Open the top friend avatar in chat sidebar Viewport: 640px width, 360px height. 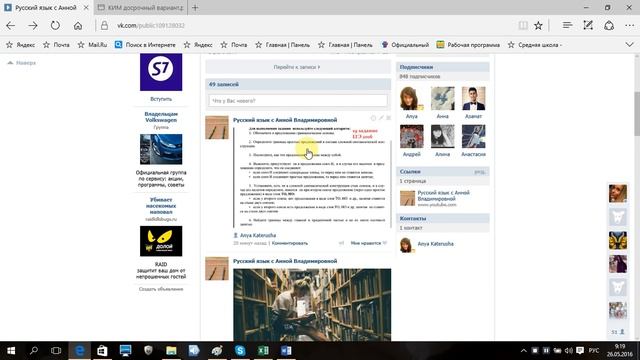click(x=618, y=193)
